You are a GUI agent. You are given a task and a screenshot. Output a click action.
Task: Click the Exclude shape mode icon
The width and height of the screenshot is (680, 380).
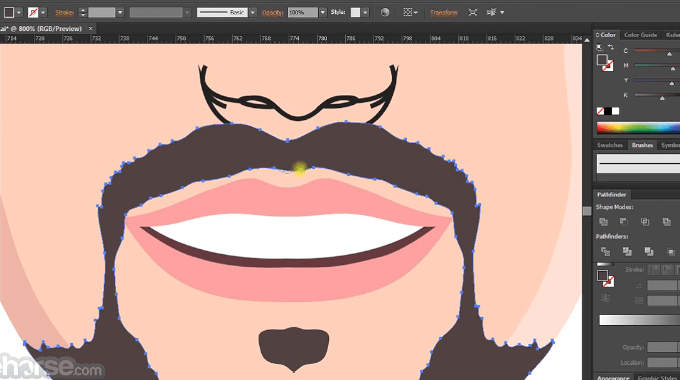point(667,222)
